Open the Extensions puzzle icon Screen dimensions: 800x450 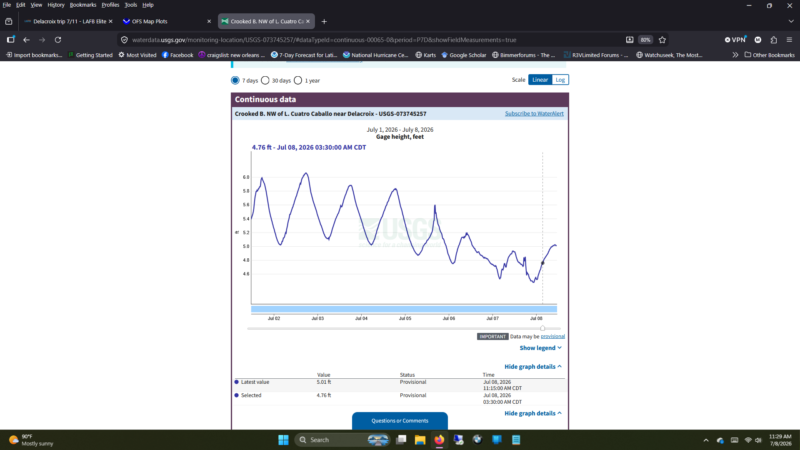(774, 40)
